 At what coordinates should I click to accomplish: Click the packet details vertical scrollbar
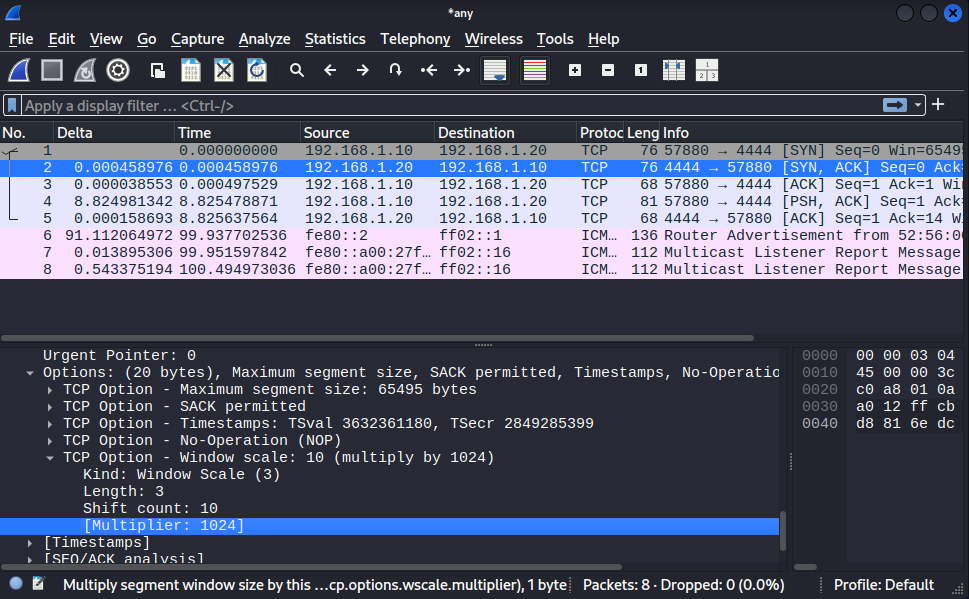[784, 530]
